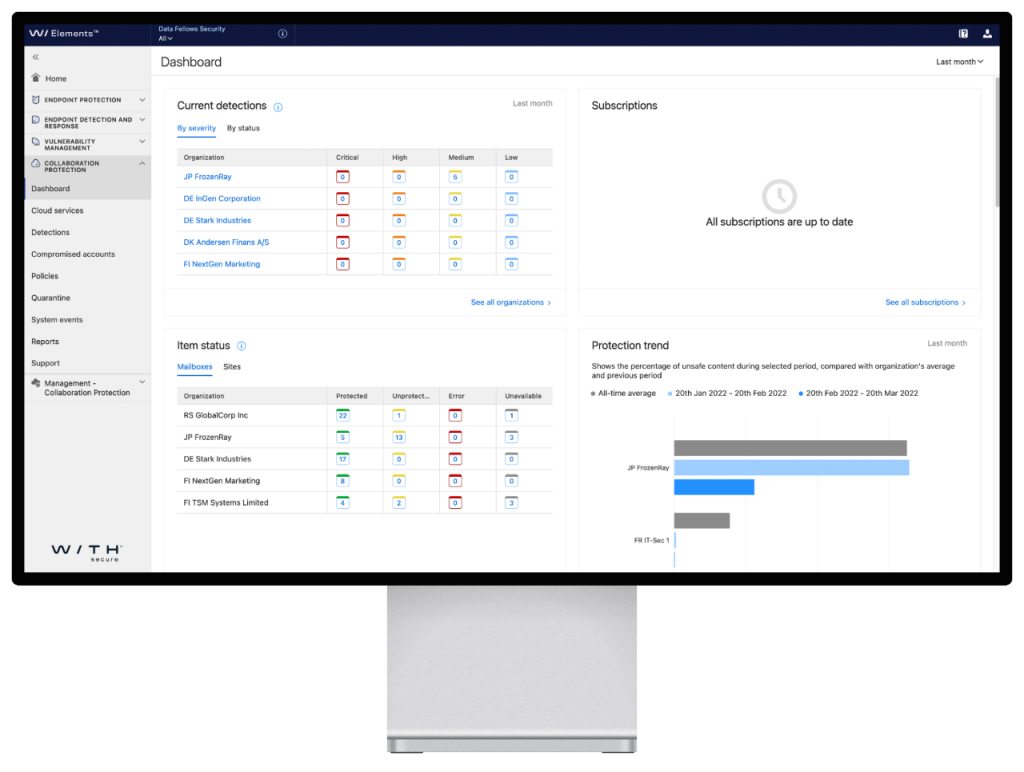Click High badge for DK Andersen Finans A/S

click(399, 242)
